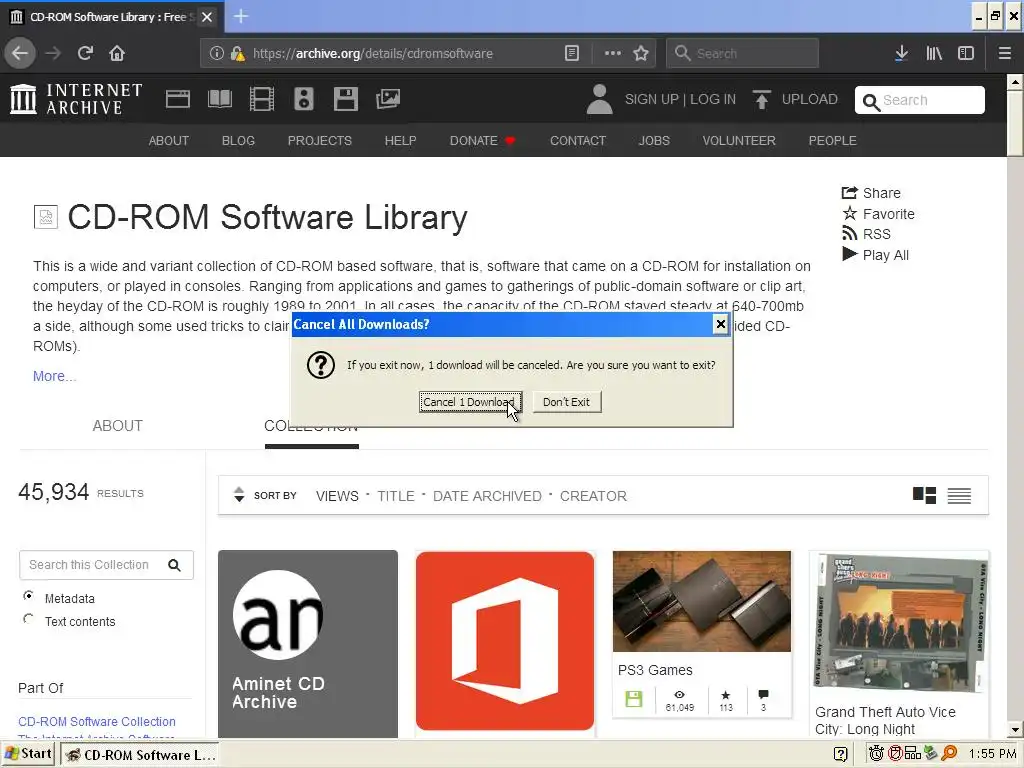Open the RSS feed link

click(866, 234)
